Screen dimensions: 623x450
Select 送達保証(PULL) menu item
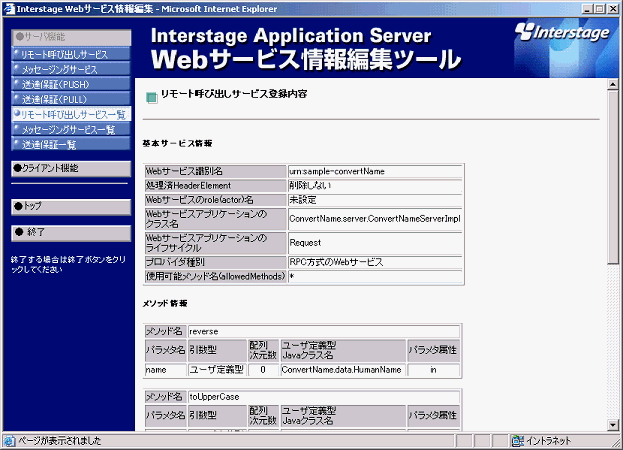coord(71,99)
